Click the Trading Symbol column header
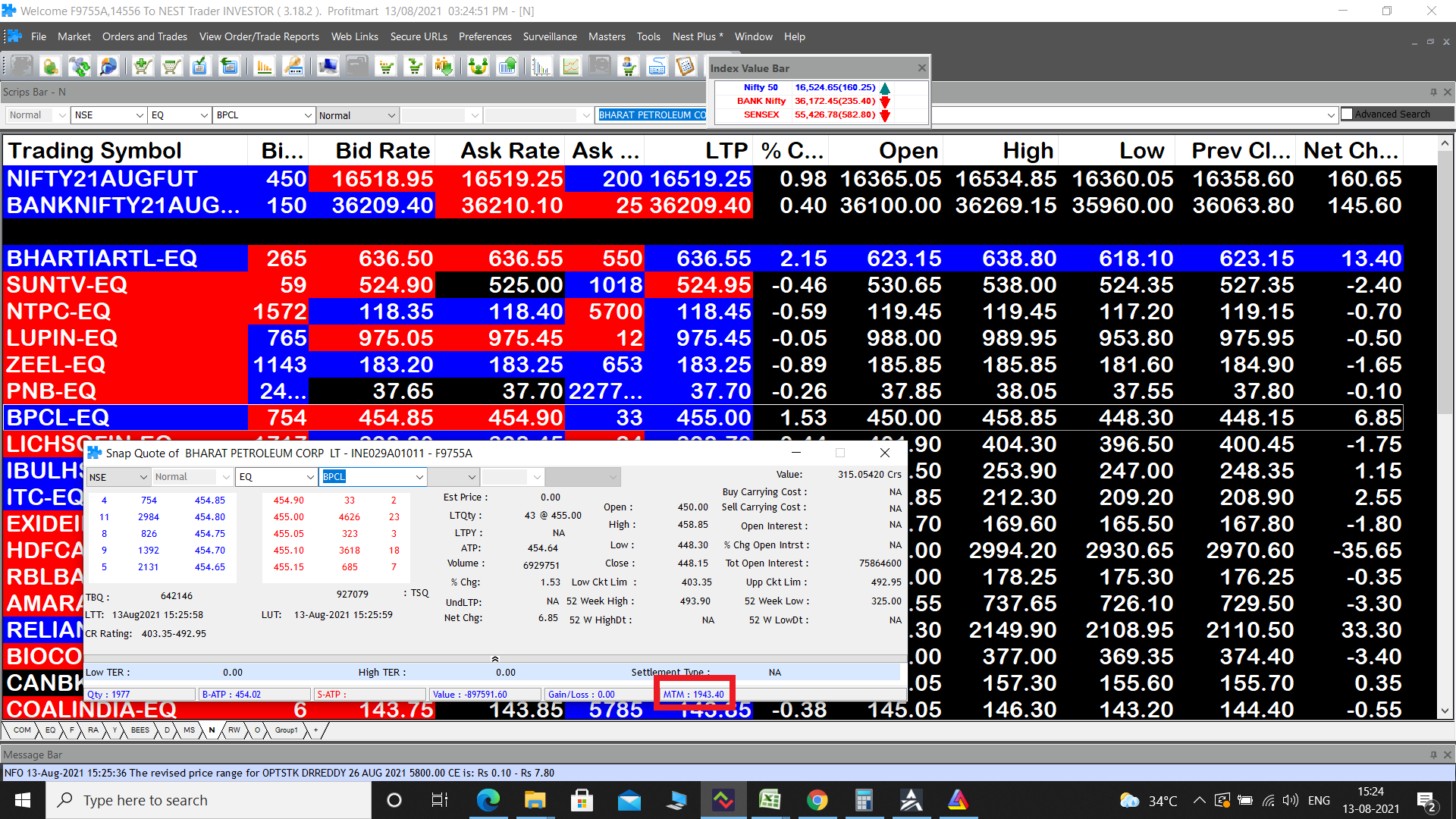The height and width of the screenshot is (819, 1456). click(x=125, y=150)
